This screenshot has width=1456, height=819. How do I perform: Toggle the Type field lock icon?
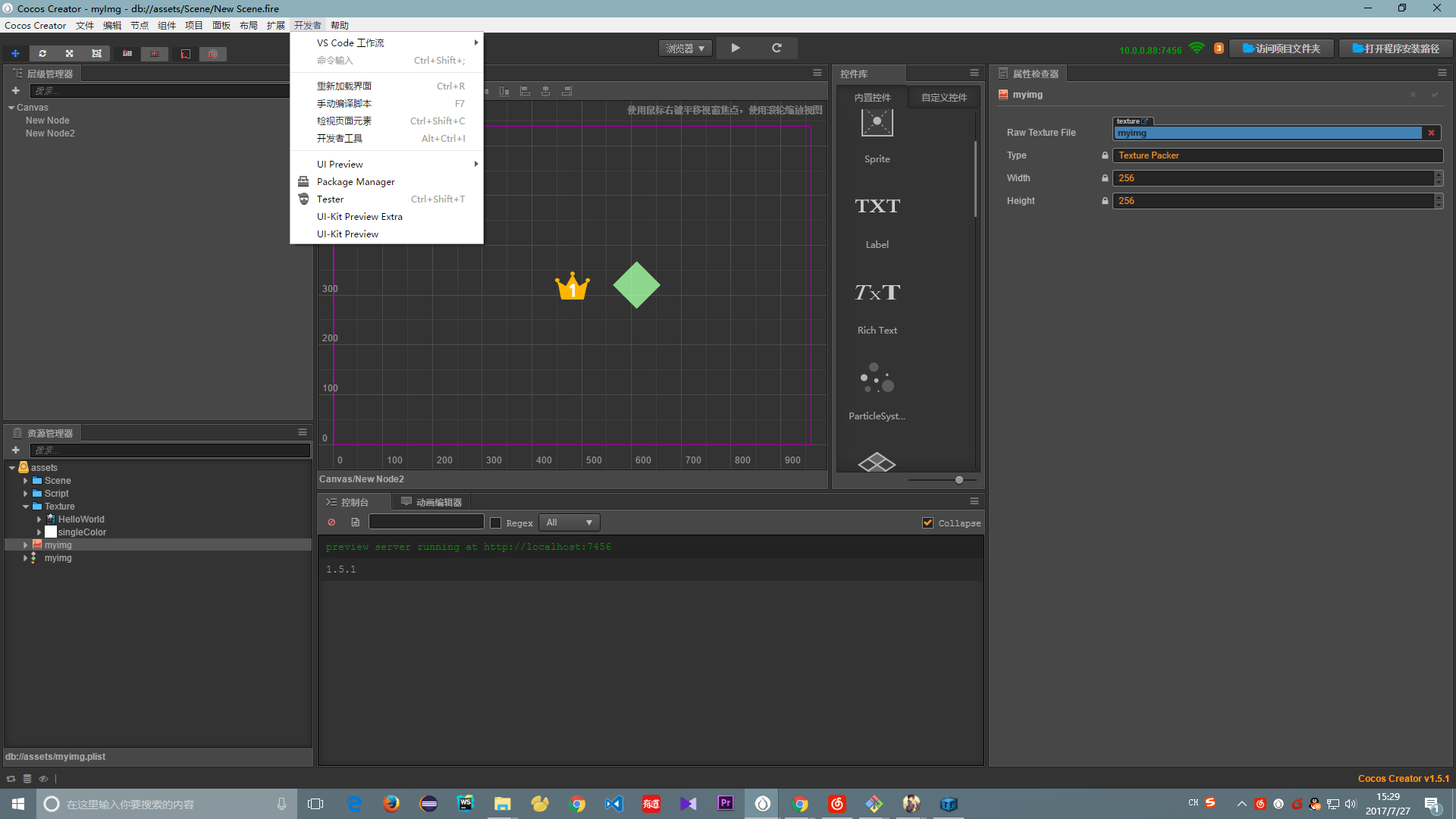coord(1105,155)
